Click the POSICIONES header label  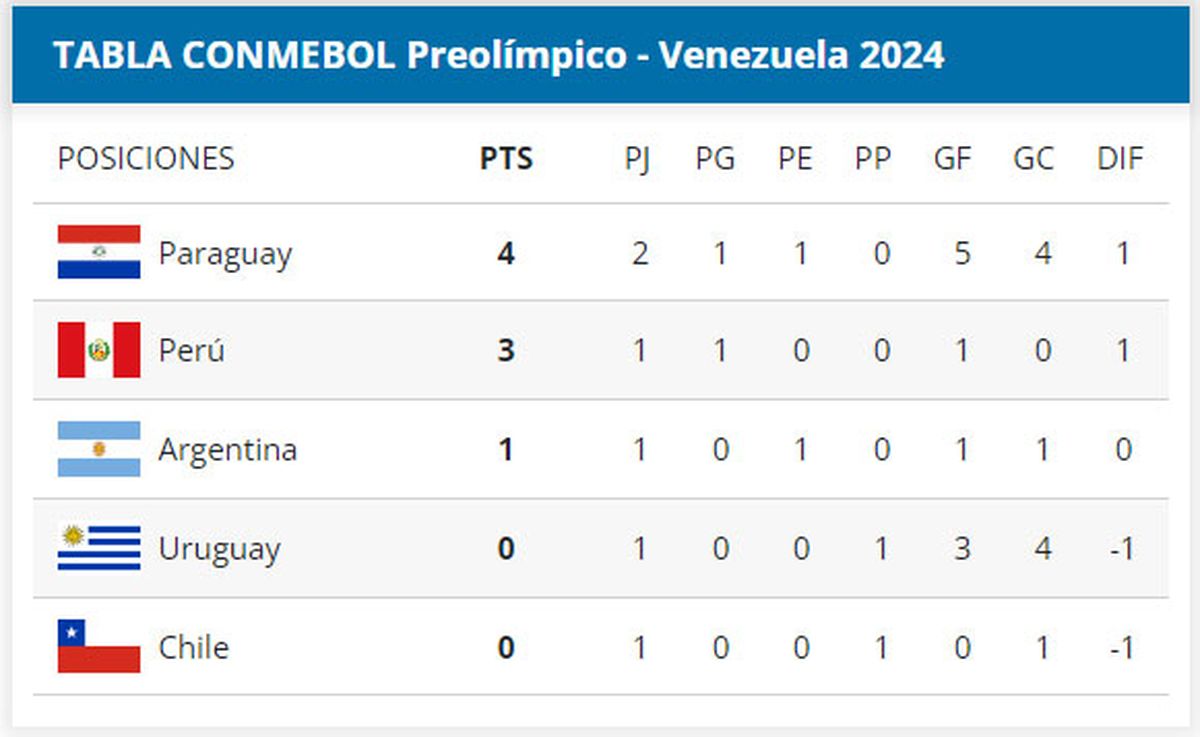(146, 159)
